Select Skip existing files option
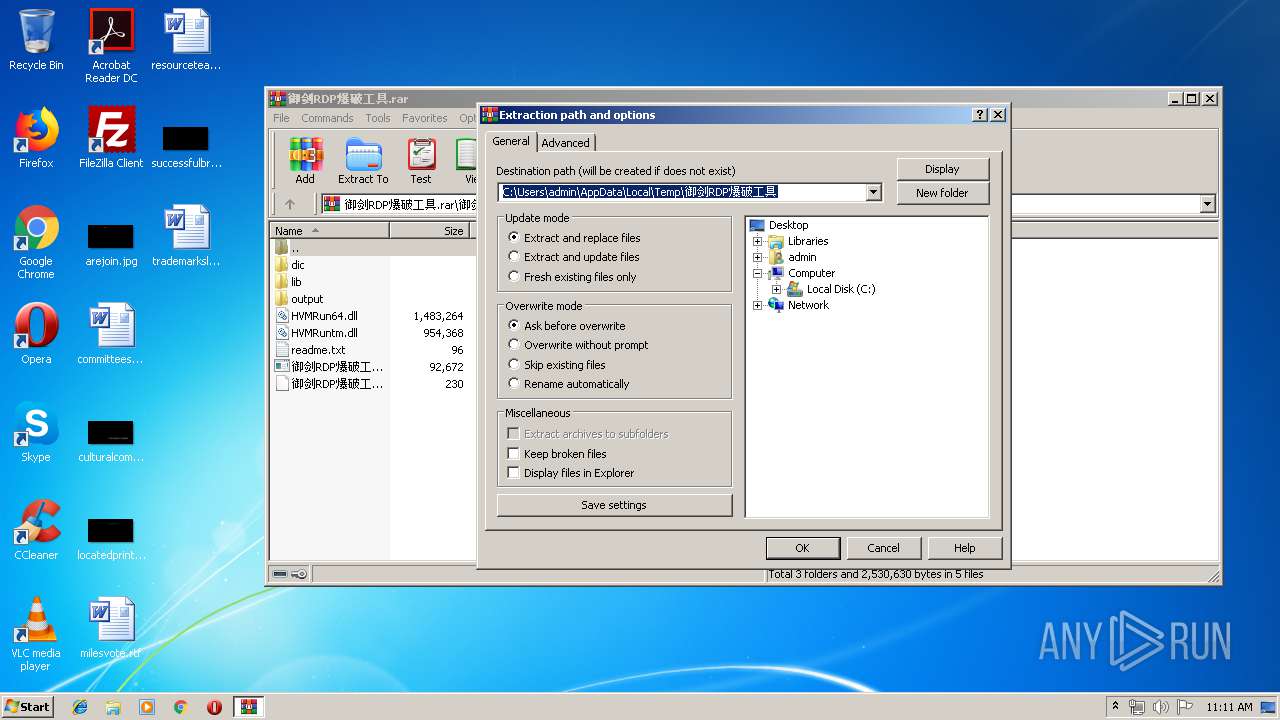 pos(558,365)
